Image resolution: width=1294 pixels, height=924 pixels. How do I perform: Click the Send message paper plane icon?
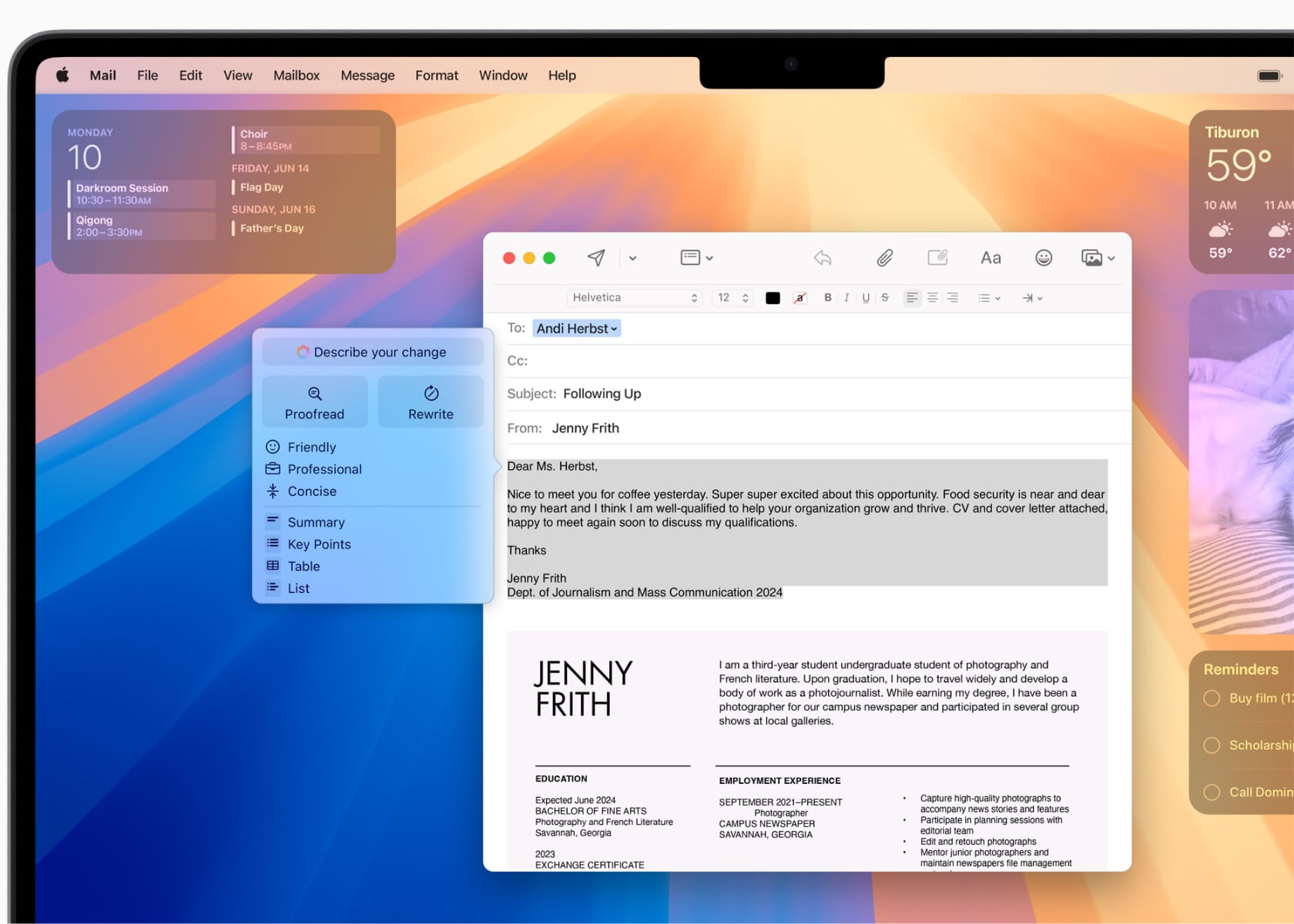[x=596, y=258]
